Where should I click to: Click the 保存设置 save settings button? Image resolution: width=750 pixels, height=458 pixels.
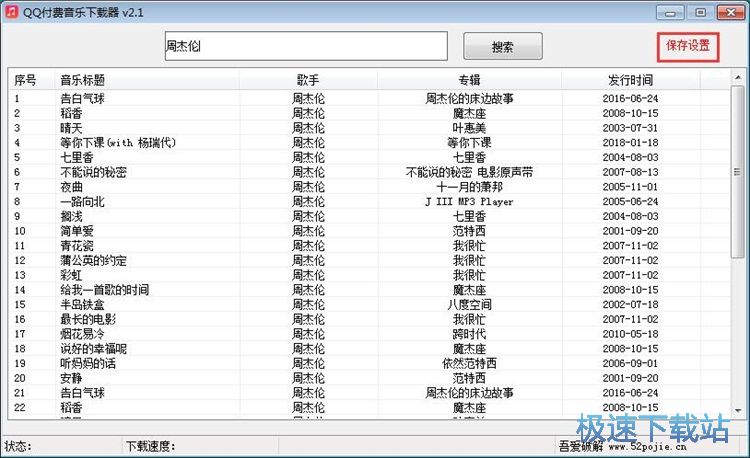point(688,46)
